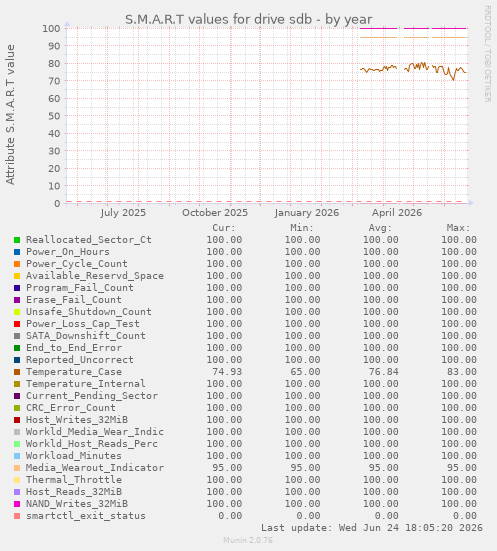Click the October 2025 axis label
The image size is (497, 551).
pyautogui.click(x=215, y=213)
